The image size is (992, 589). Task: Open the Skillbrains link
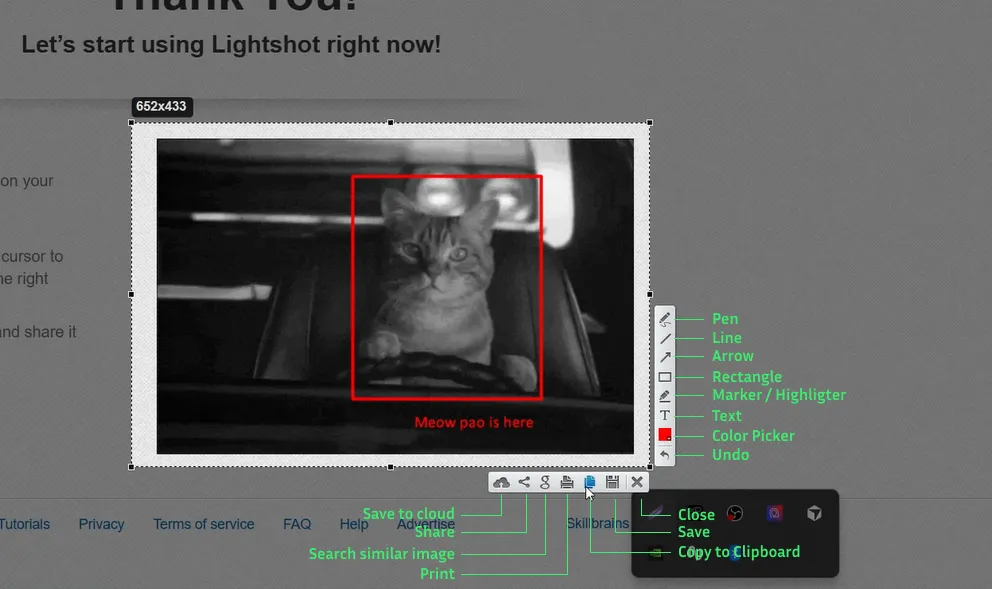pos(598,523)
